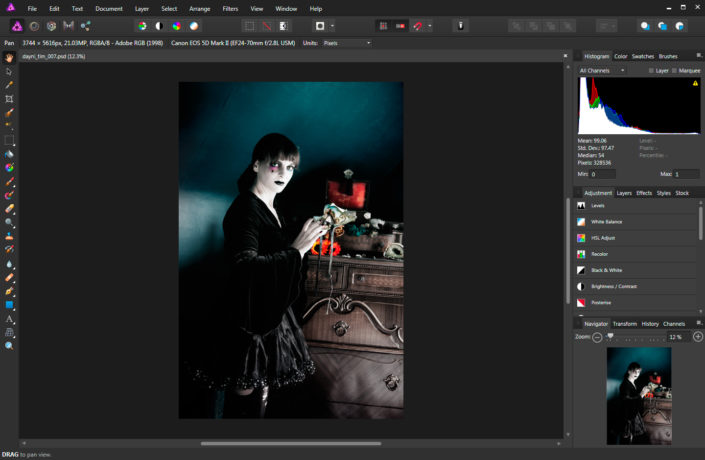
Task: Click the Invert Pixel Selection icon
Action: pyautogui.click(x=283, y=26)
